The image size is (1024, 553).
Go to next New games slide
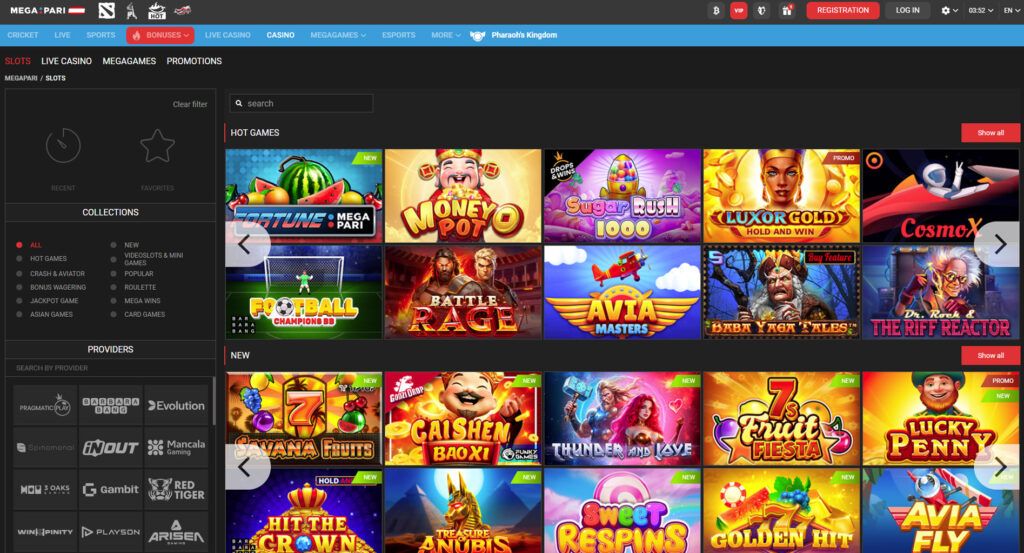point(1000,467)
